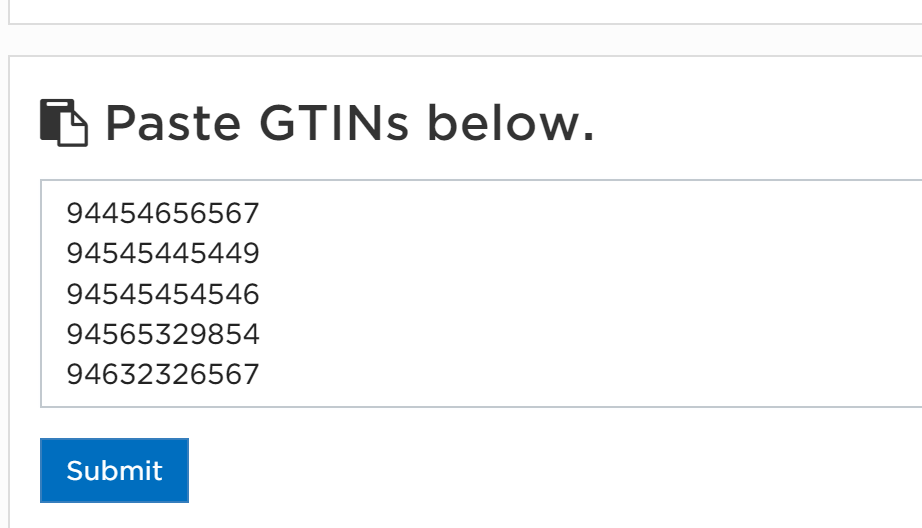Click the folded-page portion of the paste icon
This screenshot has width=922, height=528.
click(74, 129)
